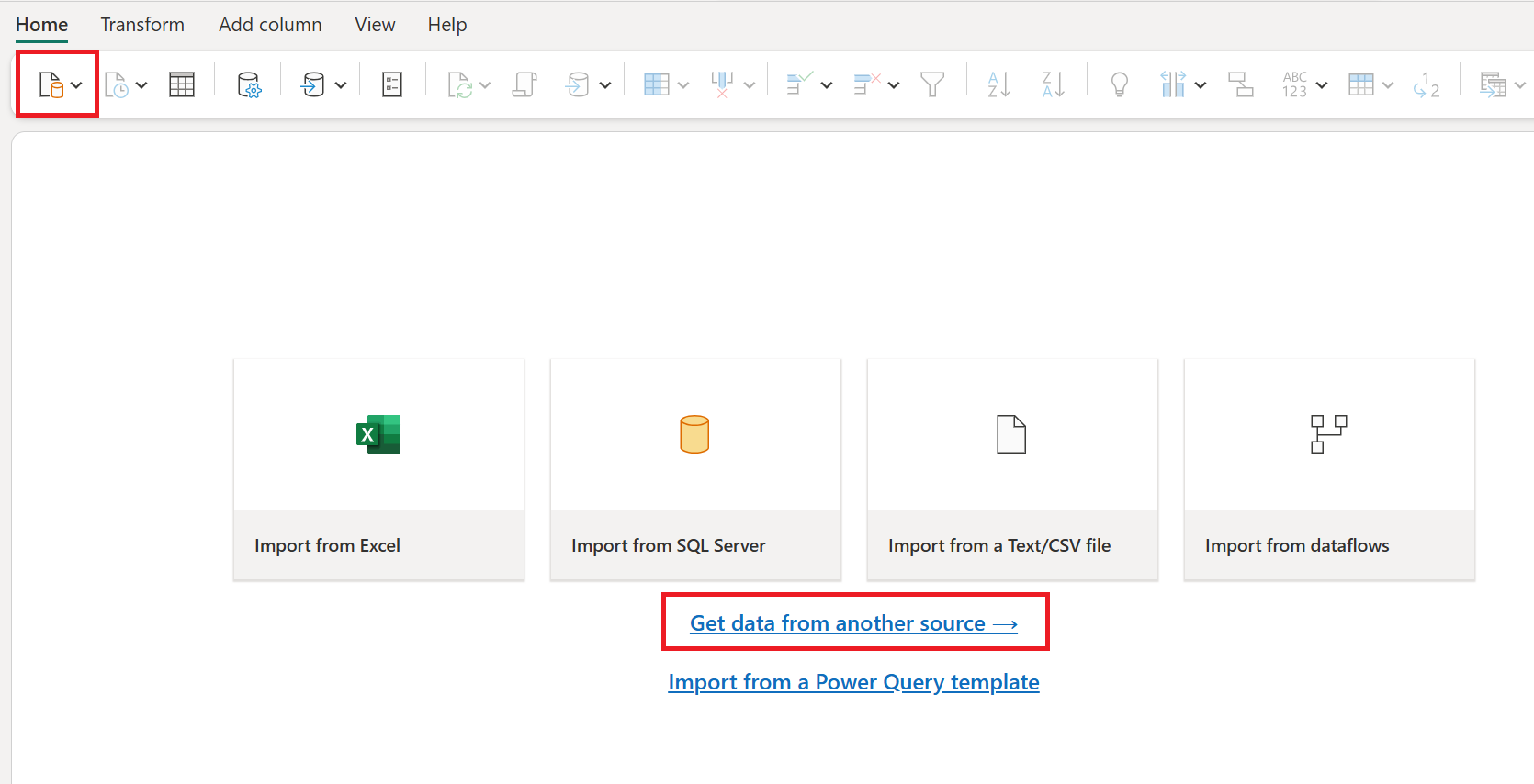The image size is (1534, 784).
Task: Click the Get data icon in ribbon
Action: (x=51, y=85)
